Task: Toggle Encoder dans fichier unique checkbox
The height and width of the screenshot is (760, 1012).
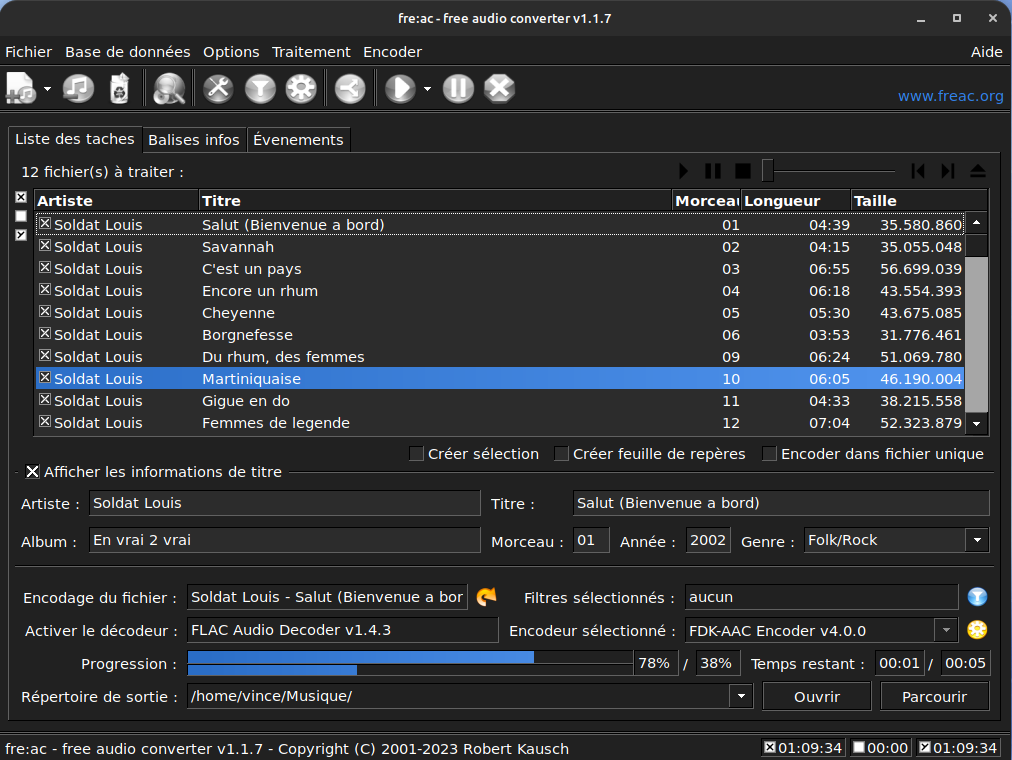Action: pyautogui.click(x=769, y=454)
